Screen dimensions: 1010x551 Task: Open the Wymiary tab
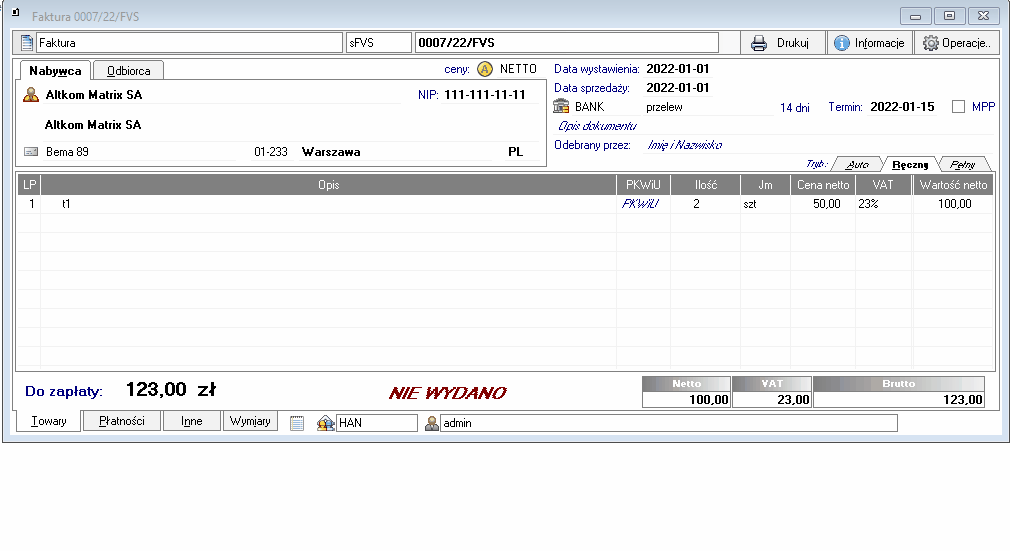(x=250, y=421)
